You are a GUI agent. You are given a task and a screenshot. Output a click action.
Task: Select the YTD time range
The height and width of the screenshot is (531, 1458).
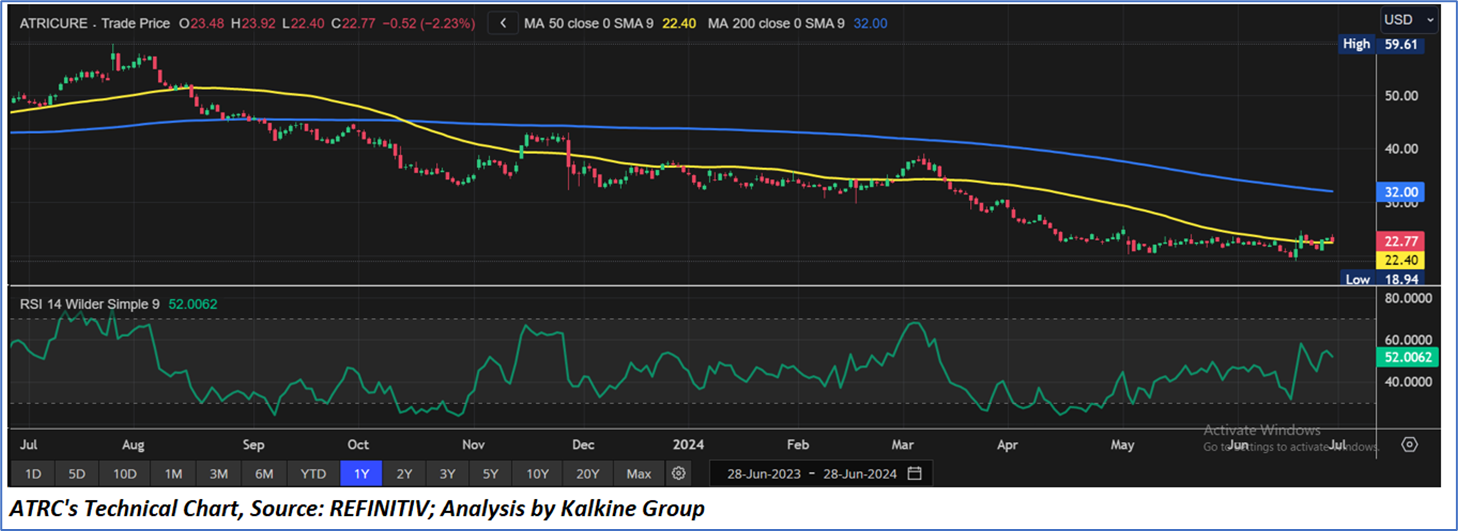click(314, 473)
